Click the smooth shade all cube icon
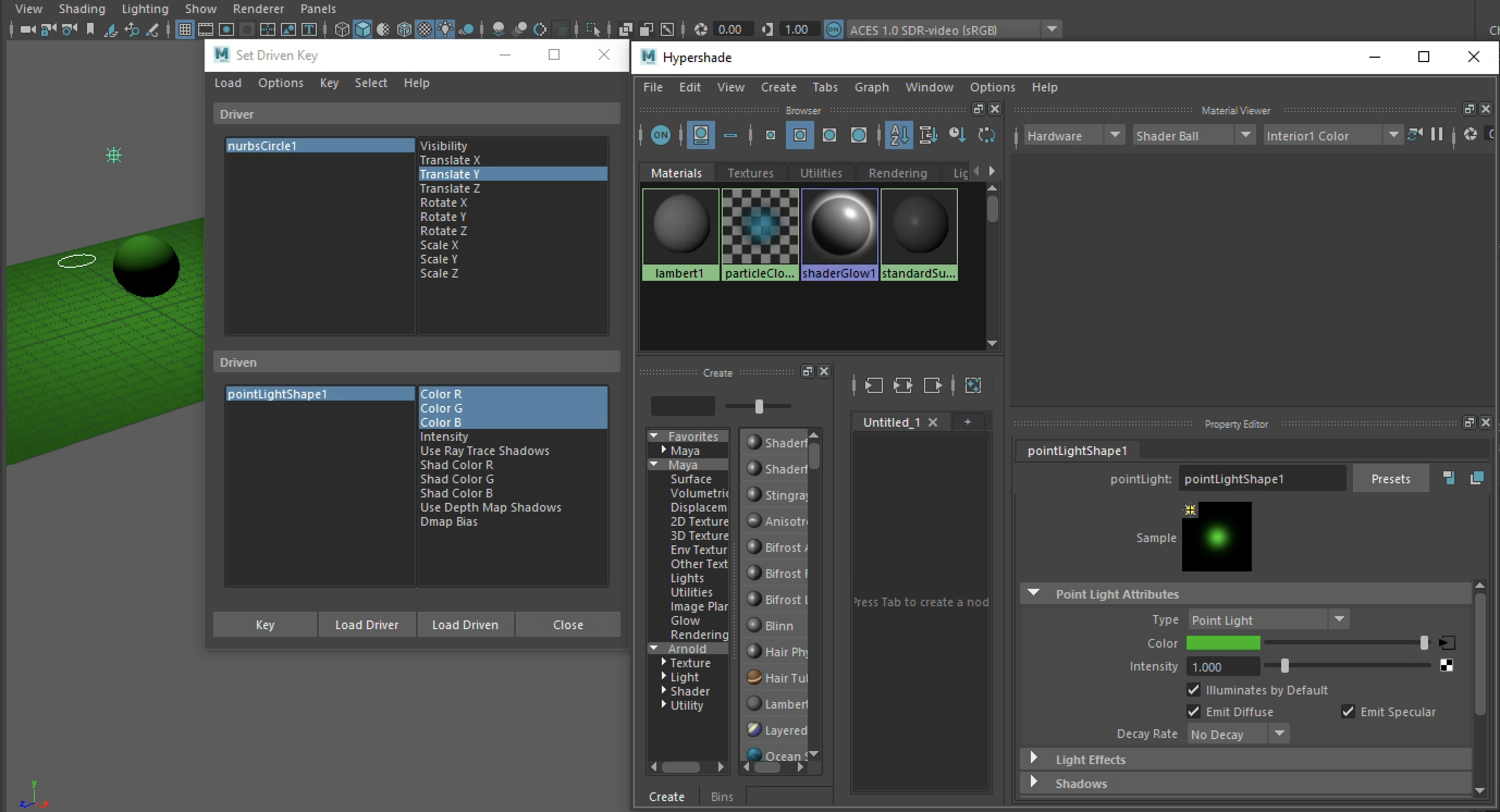Viewport: 1500px width, 812px height. [363, 30]
